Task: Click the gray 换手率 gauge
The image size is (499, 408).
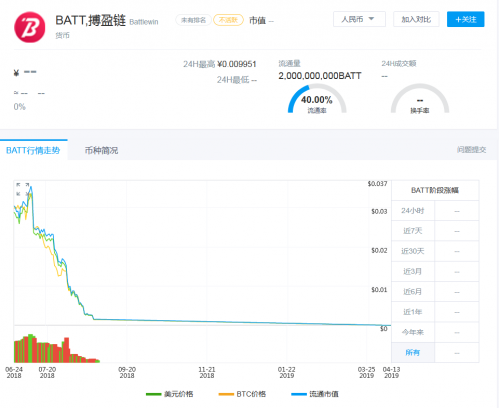Action: (x=420, y=99)
